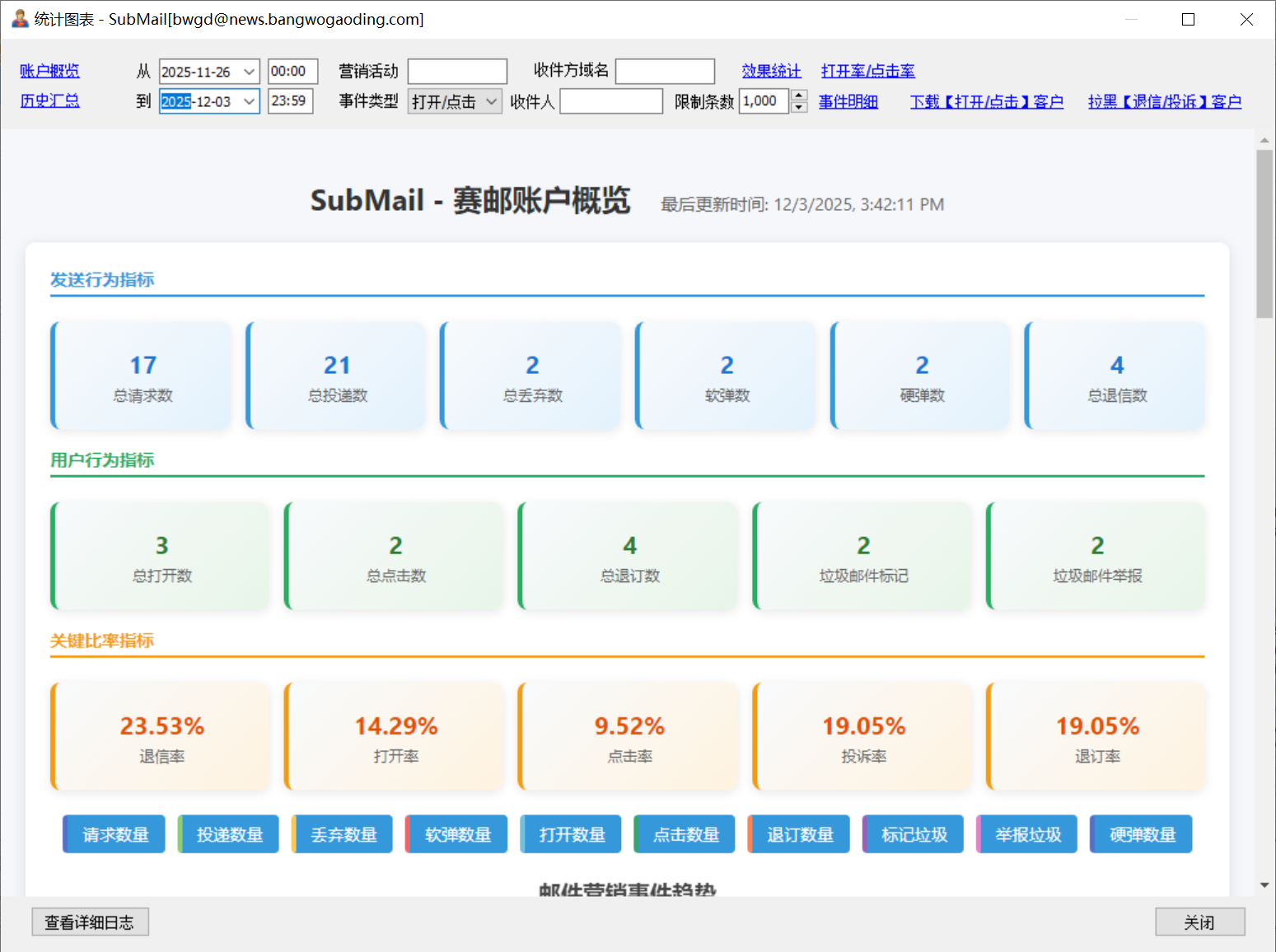Open the 到 end date dropdown
The width and height of the screenshot is (1276, 952).
pos(250,100)
